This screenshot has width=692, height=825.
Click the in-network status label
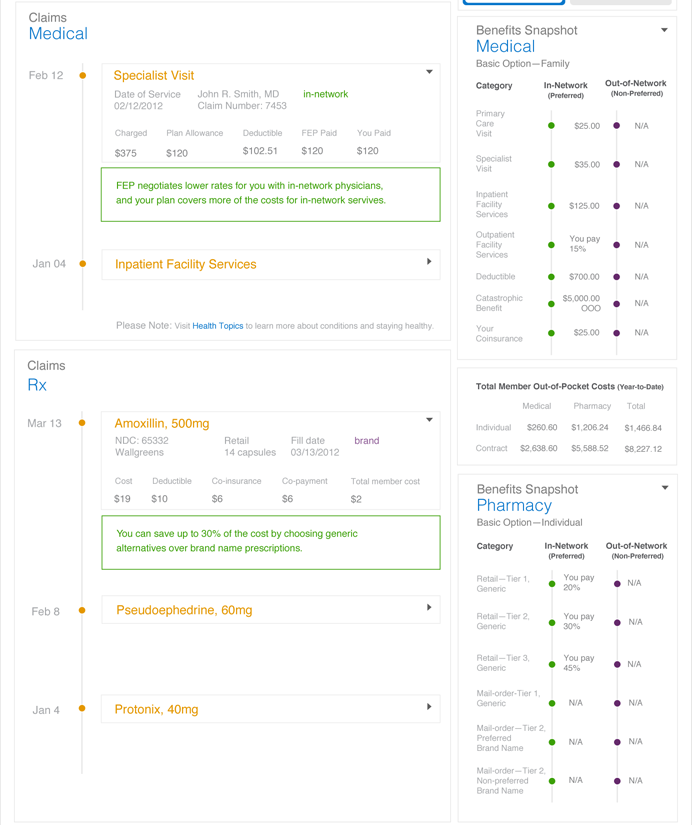(325, 94)
